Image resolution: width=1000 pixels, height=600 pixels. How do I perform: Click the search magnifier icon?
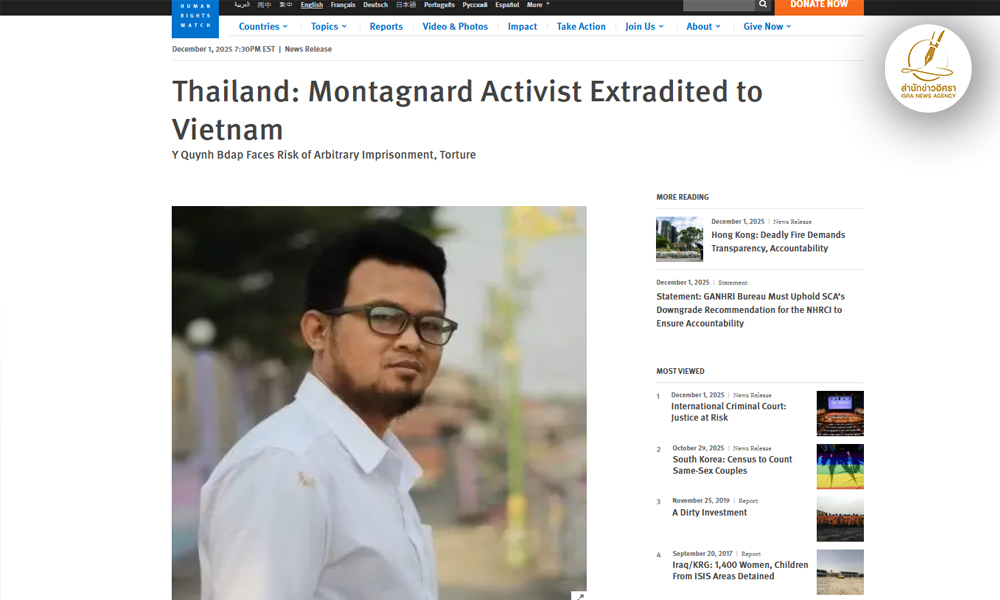point(763,5)
